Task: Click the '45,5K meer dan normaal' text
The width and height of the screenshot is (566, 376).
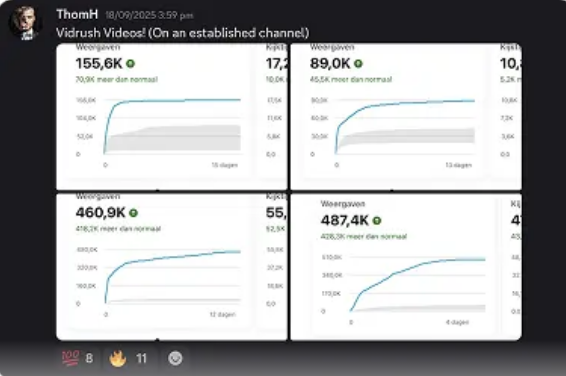Action: [x=351, y=79]
